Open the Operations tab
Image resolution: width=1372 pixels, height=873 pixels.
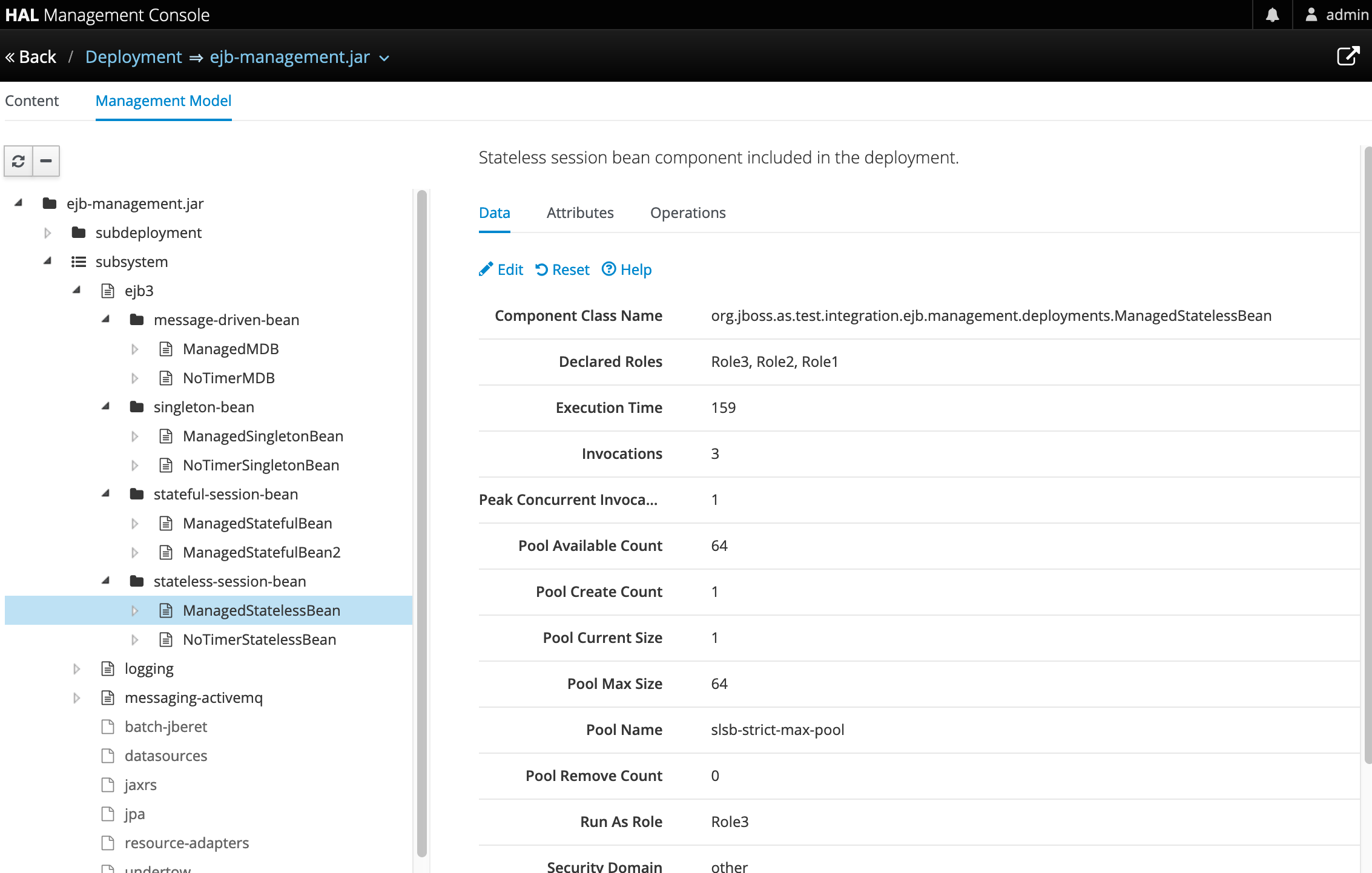688,212
